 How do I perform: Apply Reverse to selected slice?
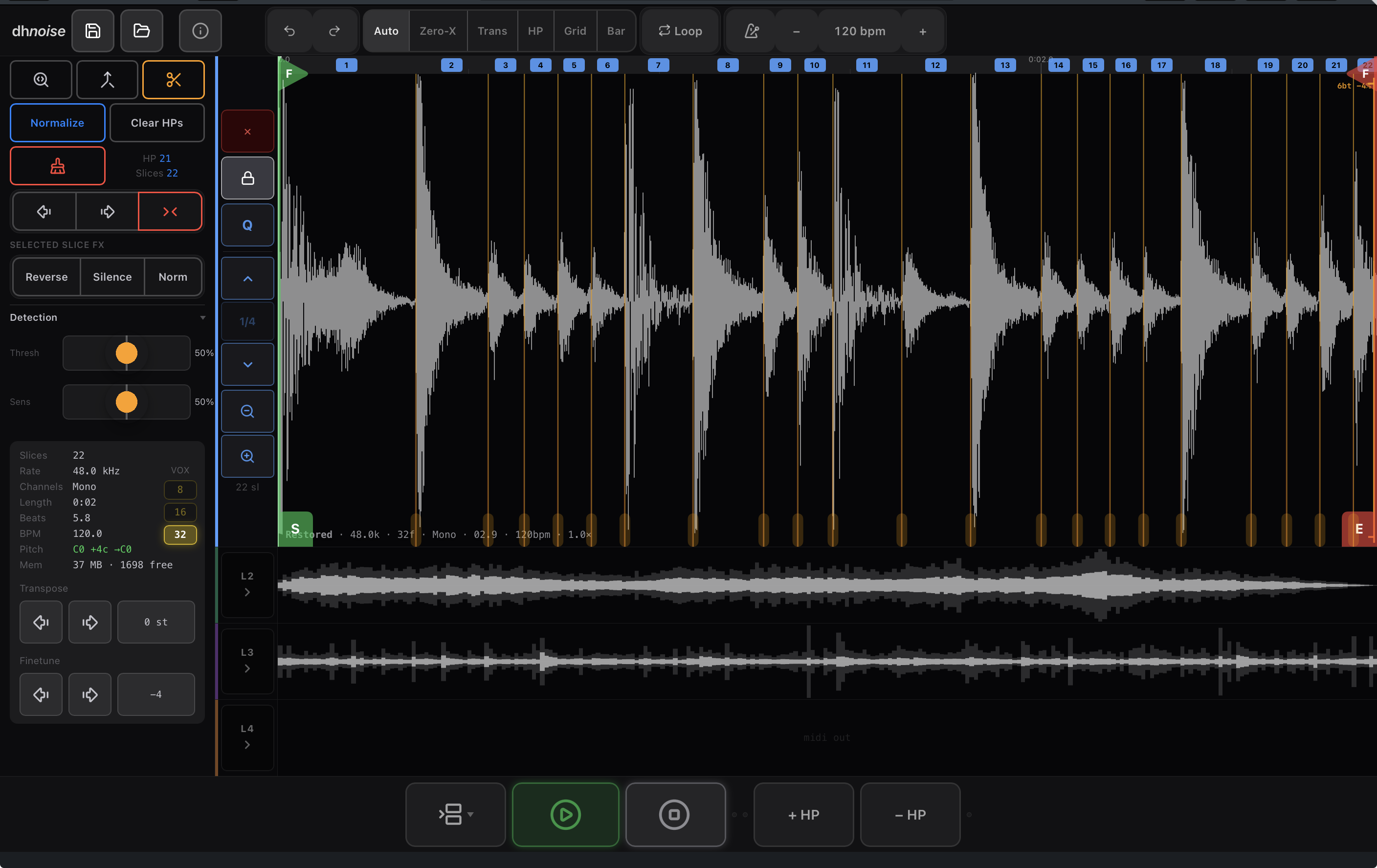46,277
